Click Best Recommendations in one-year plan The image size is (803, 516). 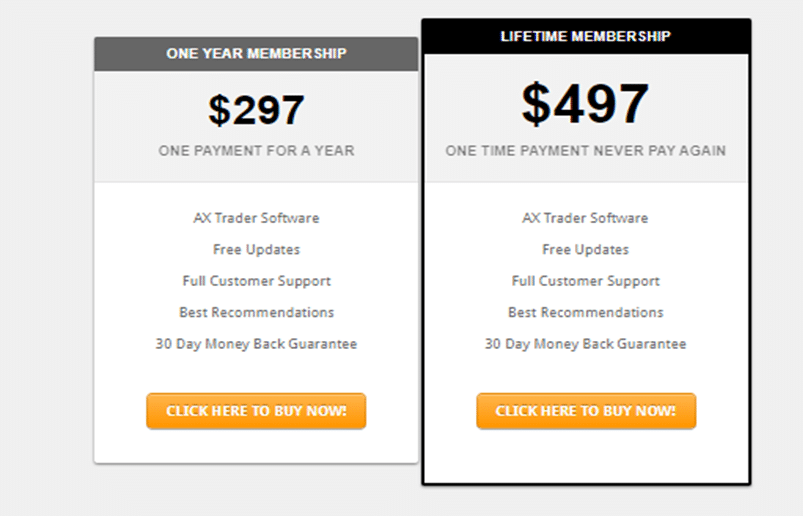coord(256,312)
